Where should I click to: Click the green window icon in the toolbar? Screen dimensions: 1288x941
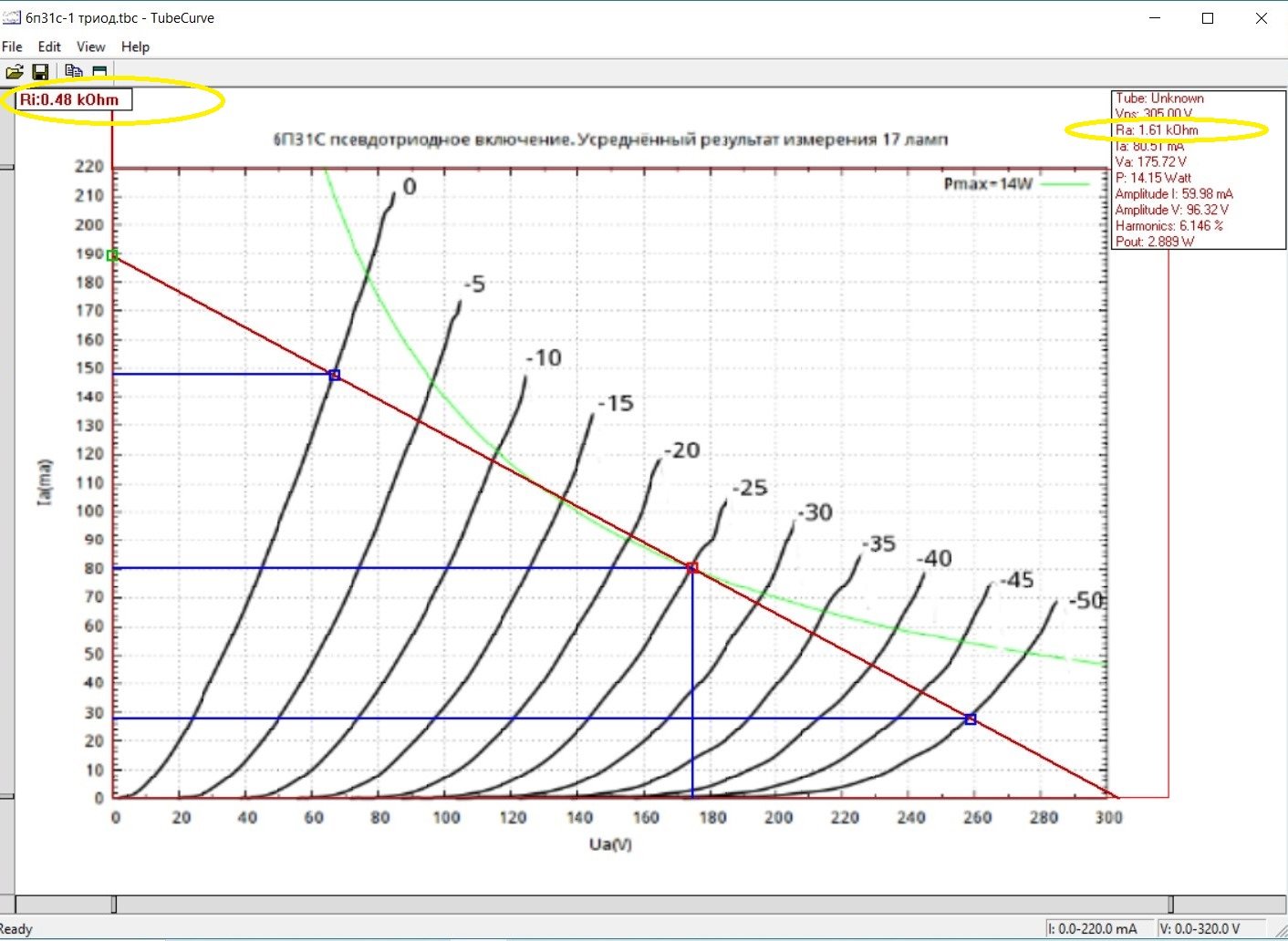tap(99, 71)
